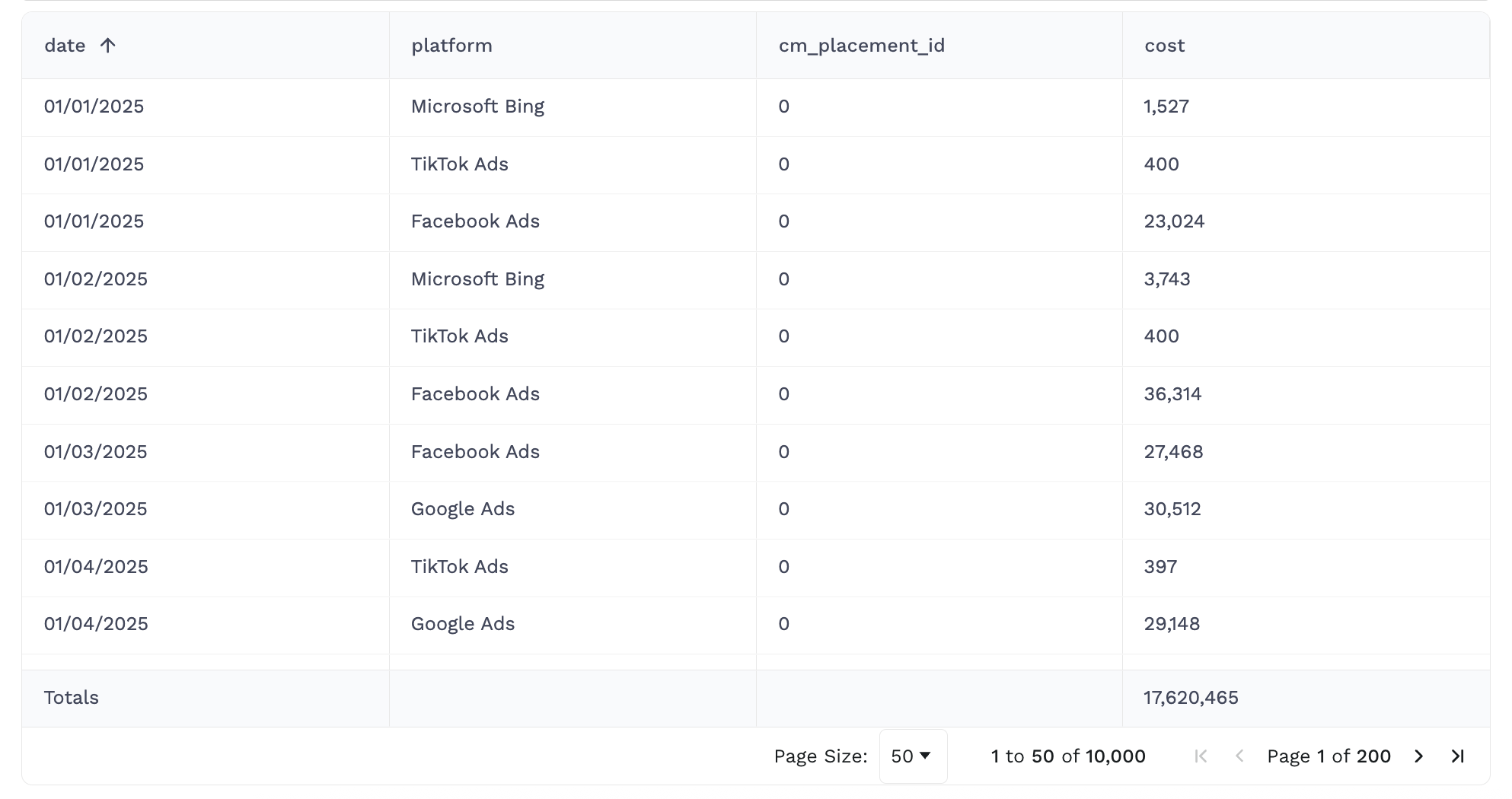Sort the table by cost column
The width and height of the screenshot is (1512, 799).
[x=1164, y=45]
